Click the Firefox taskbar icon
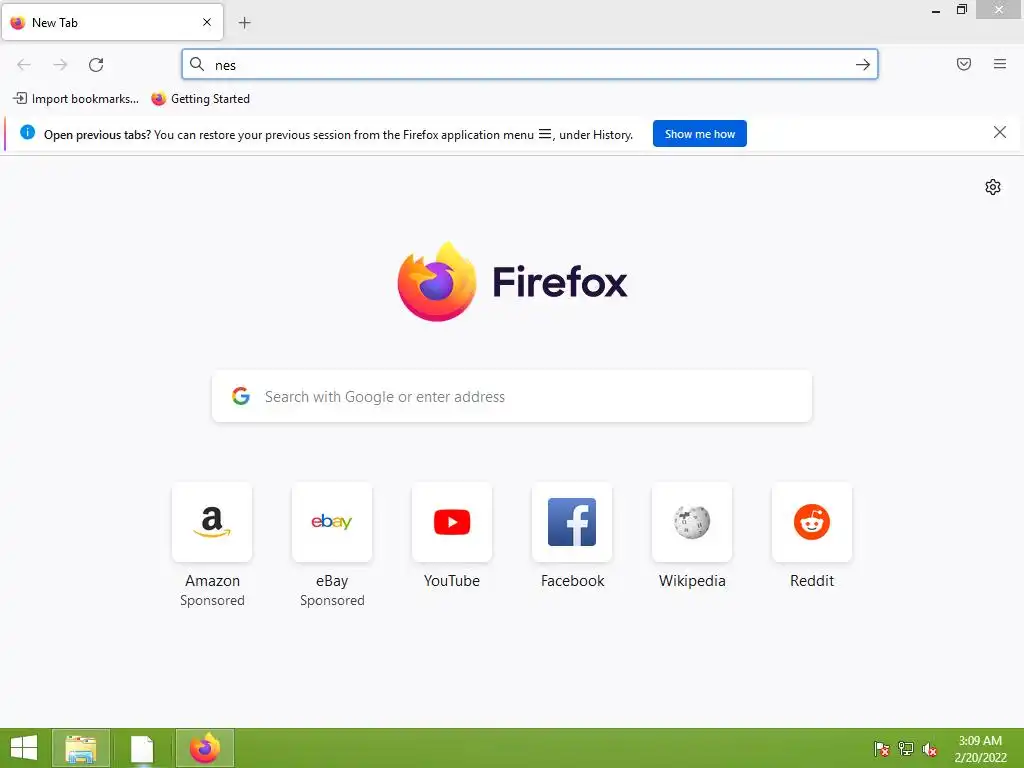 pyautogui.click(x=204, y=748)
